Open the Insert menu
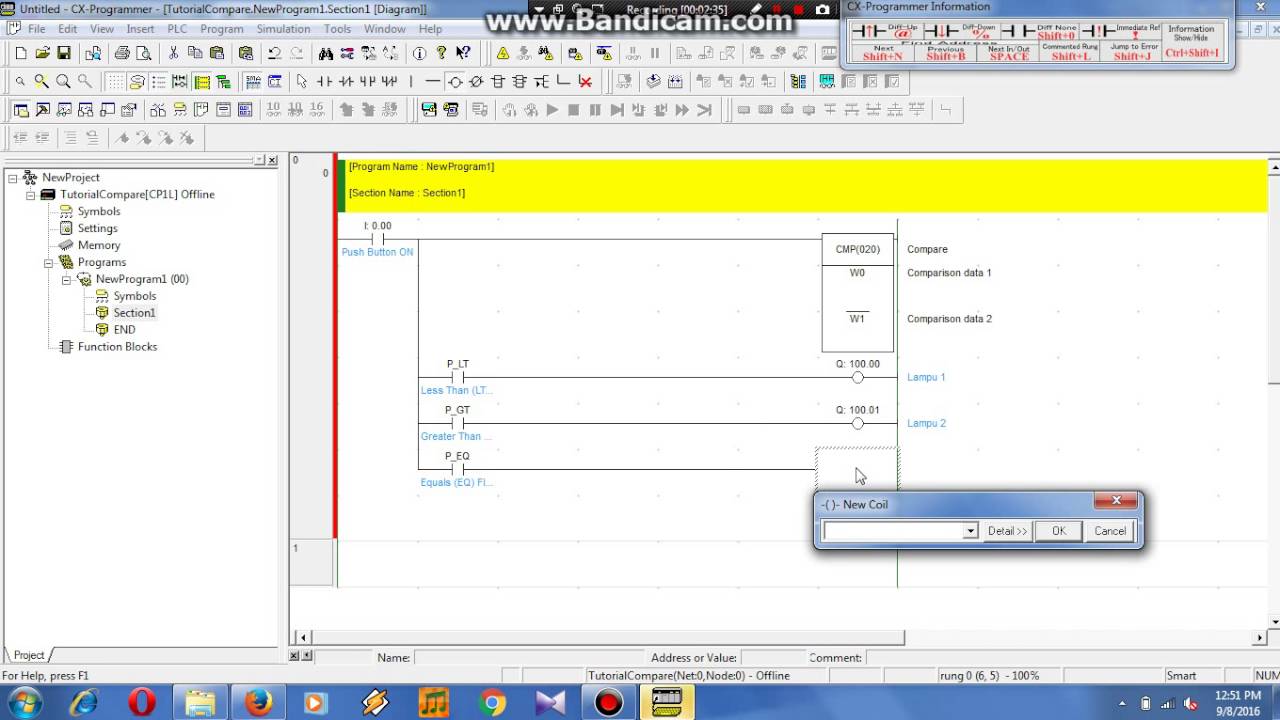The image size is (1280, 720). pos(140,29)
